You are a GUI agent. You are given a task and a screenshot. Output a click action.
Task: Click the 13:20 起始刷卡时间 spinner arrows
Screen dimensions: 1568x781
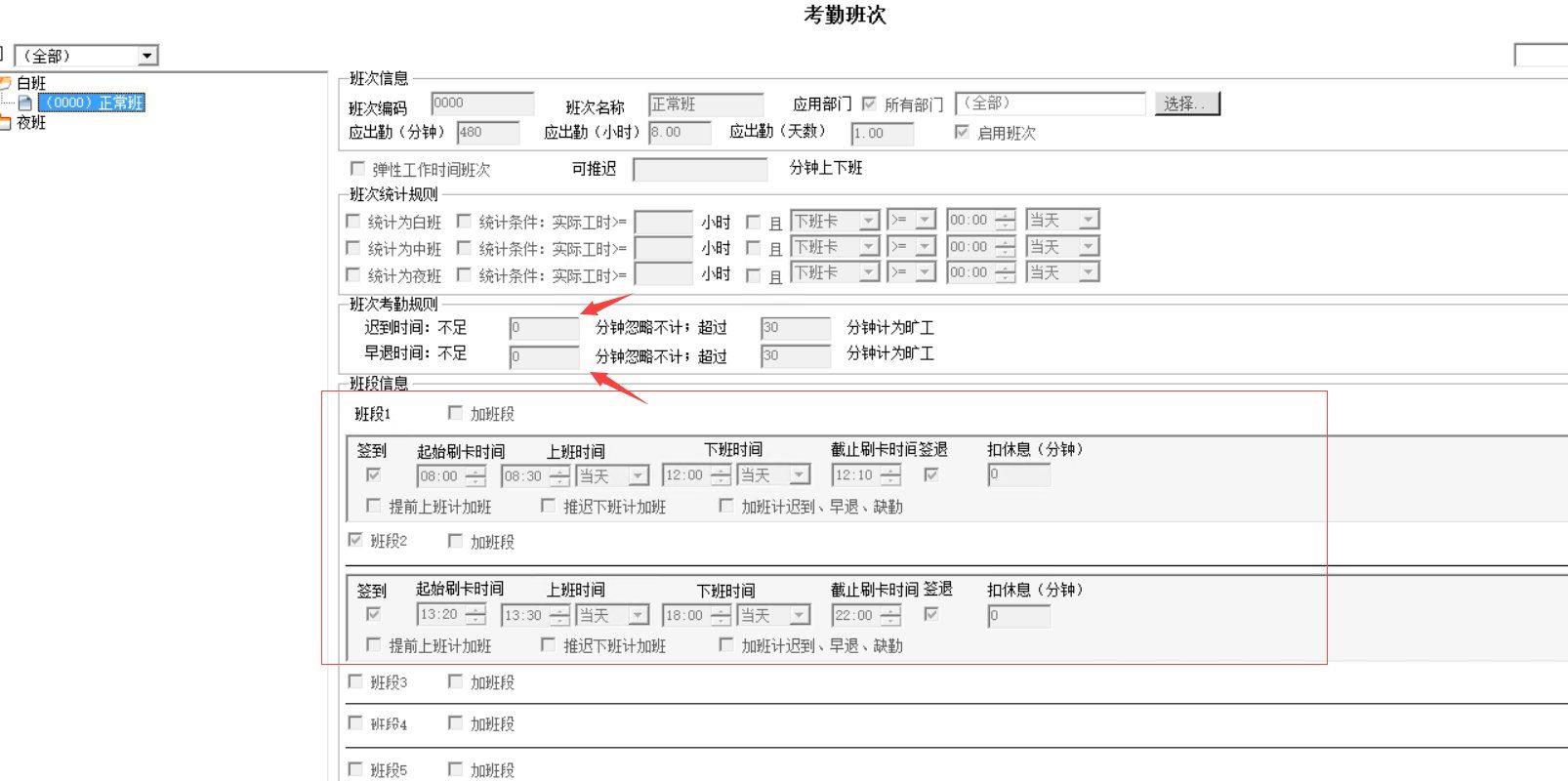[x=475, y=616]
